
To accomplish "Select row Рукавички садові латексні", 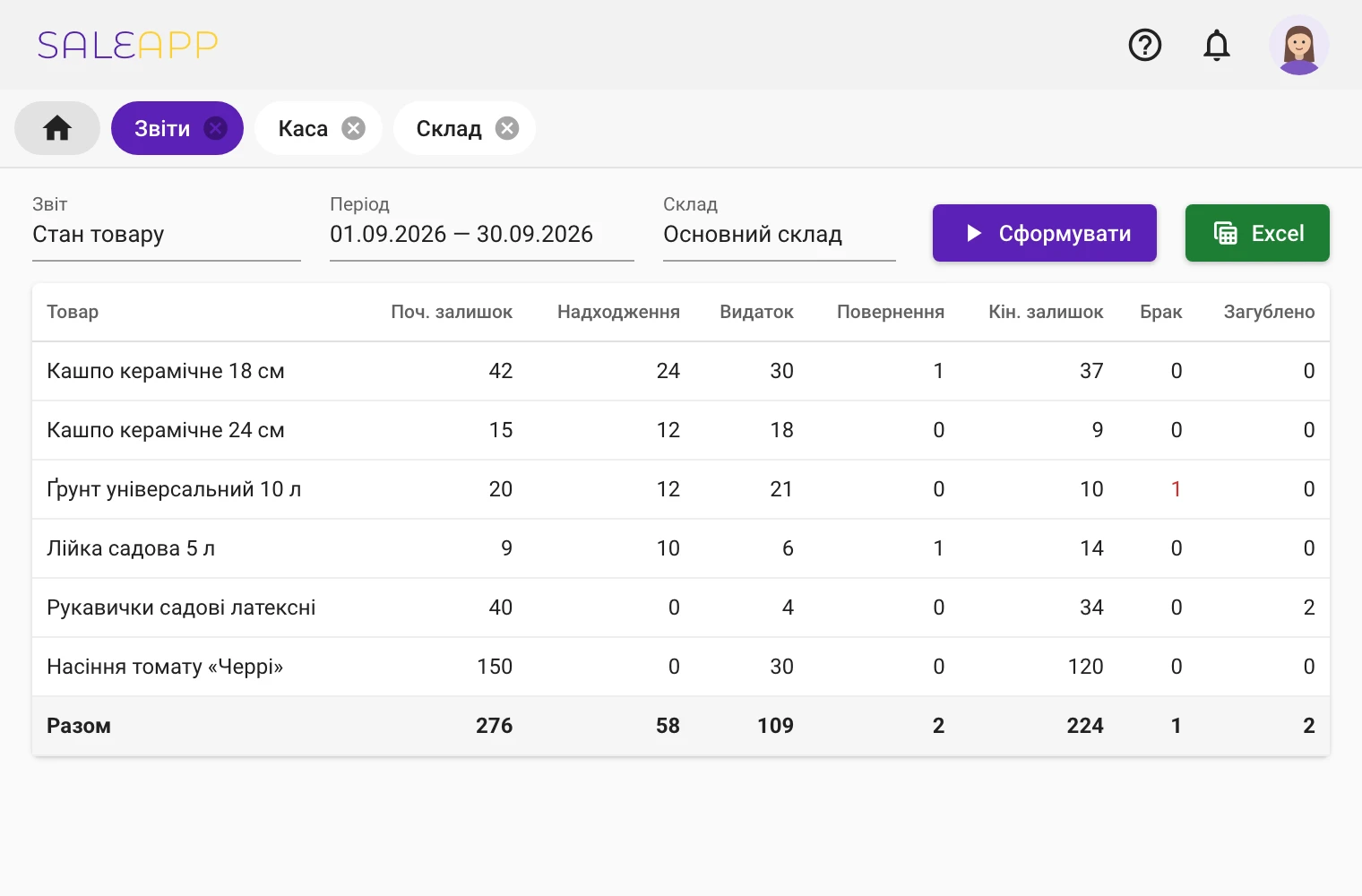I will 681,607.
